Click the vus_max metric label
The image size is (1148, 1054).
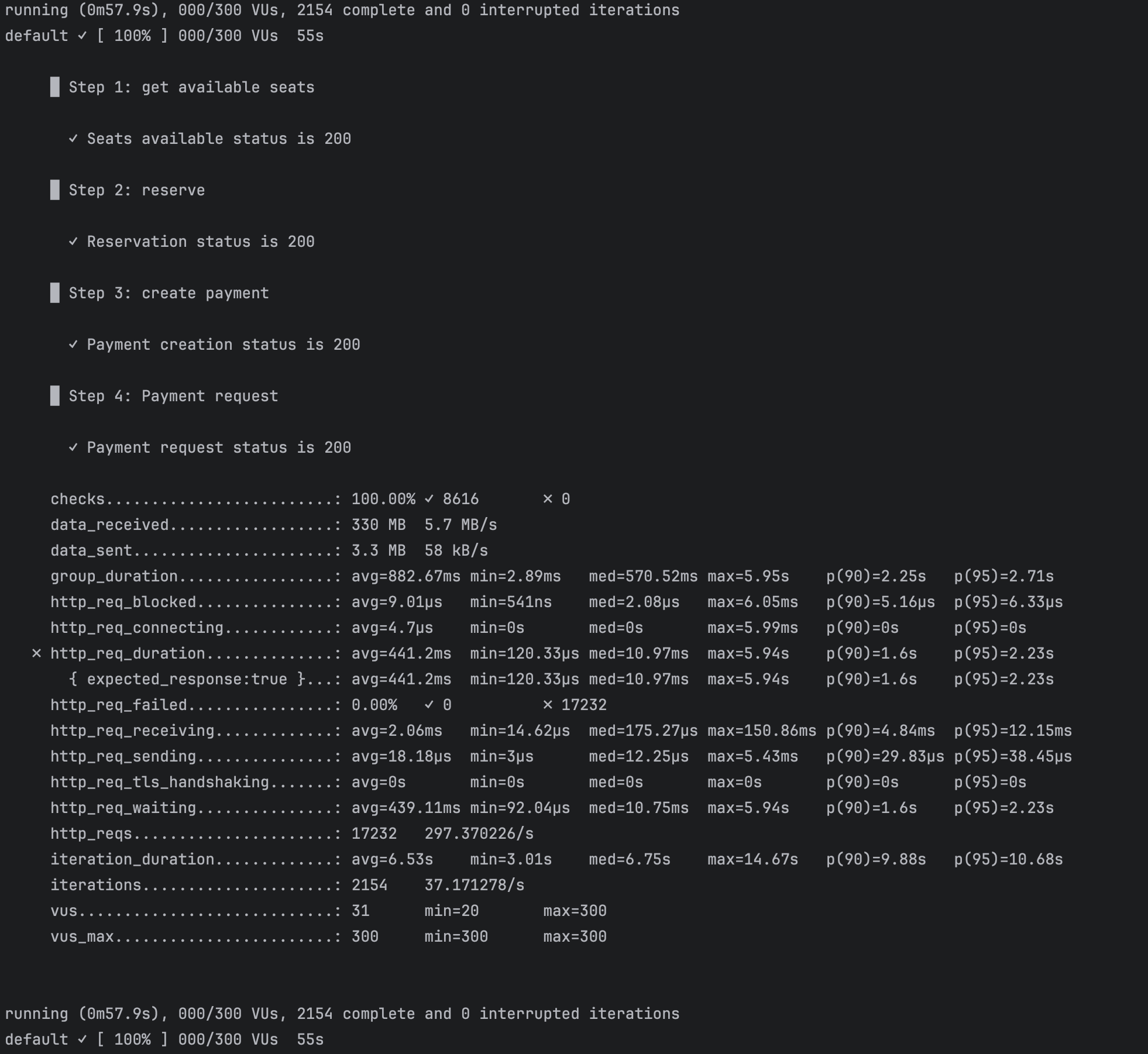coord(82,936)
